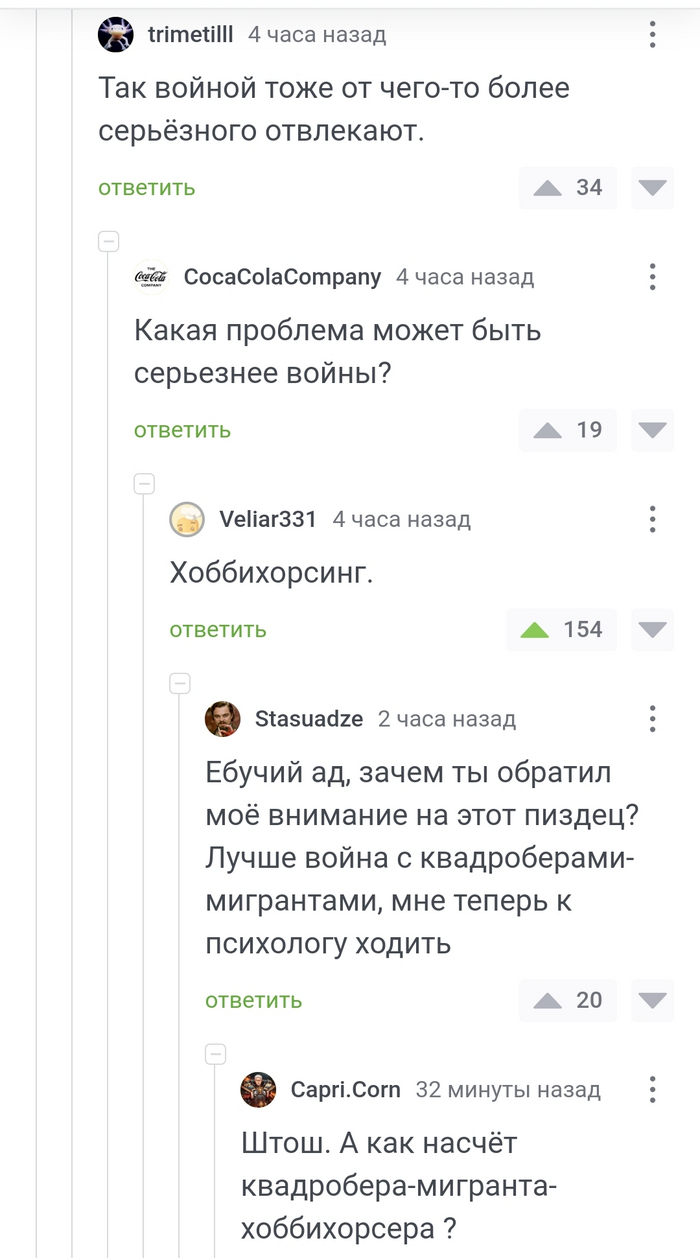Viewport: 700px width, 1258px height.
Task: Open the three-dot menu on trimetilll's comment
Action: pyautogui.click(x=652, y=34)
